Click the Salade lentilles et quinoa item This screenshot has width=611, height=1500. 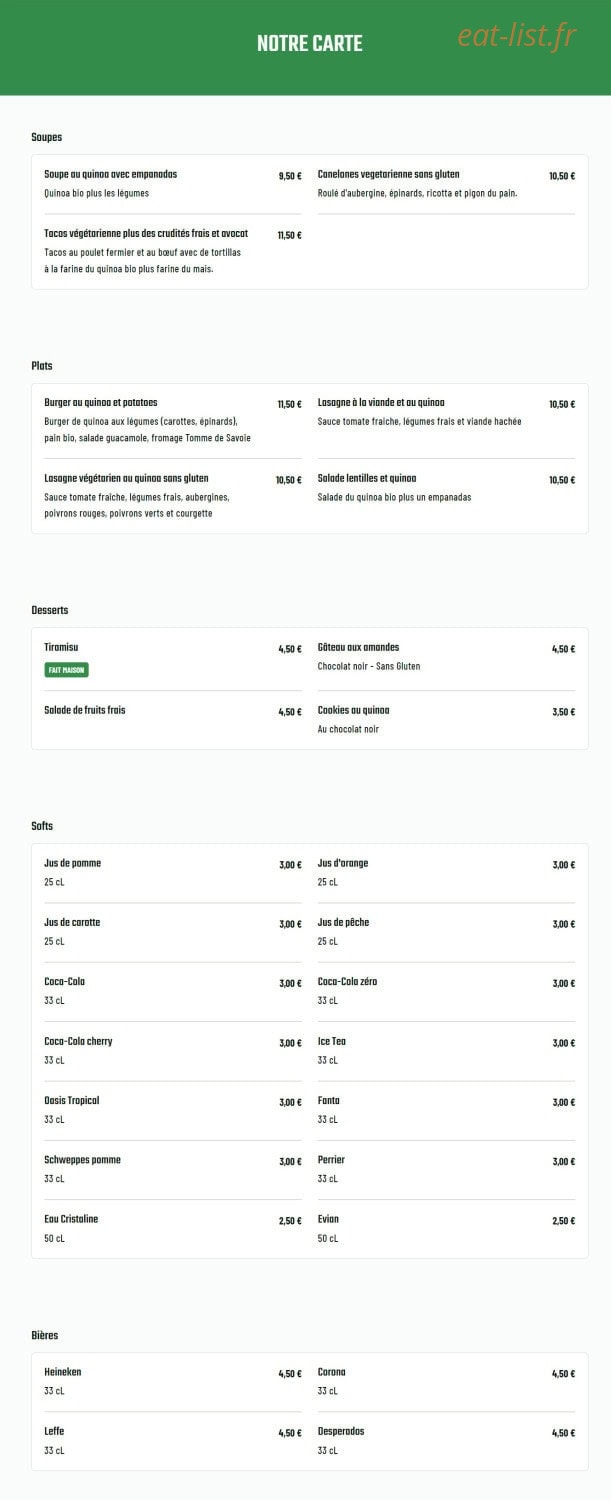pyautogui.click(x=446, y=488)
